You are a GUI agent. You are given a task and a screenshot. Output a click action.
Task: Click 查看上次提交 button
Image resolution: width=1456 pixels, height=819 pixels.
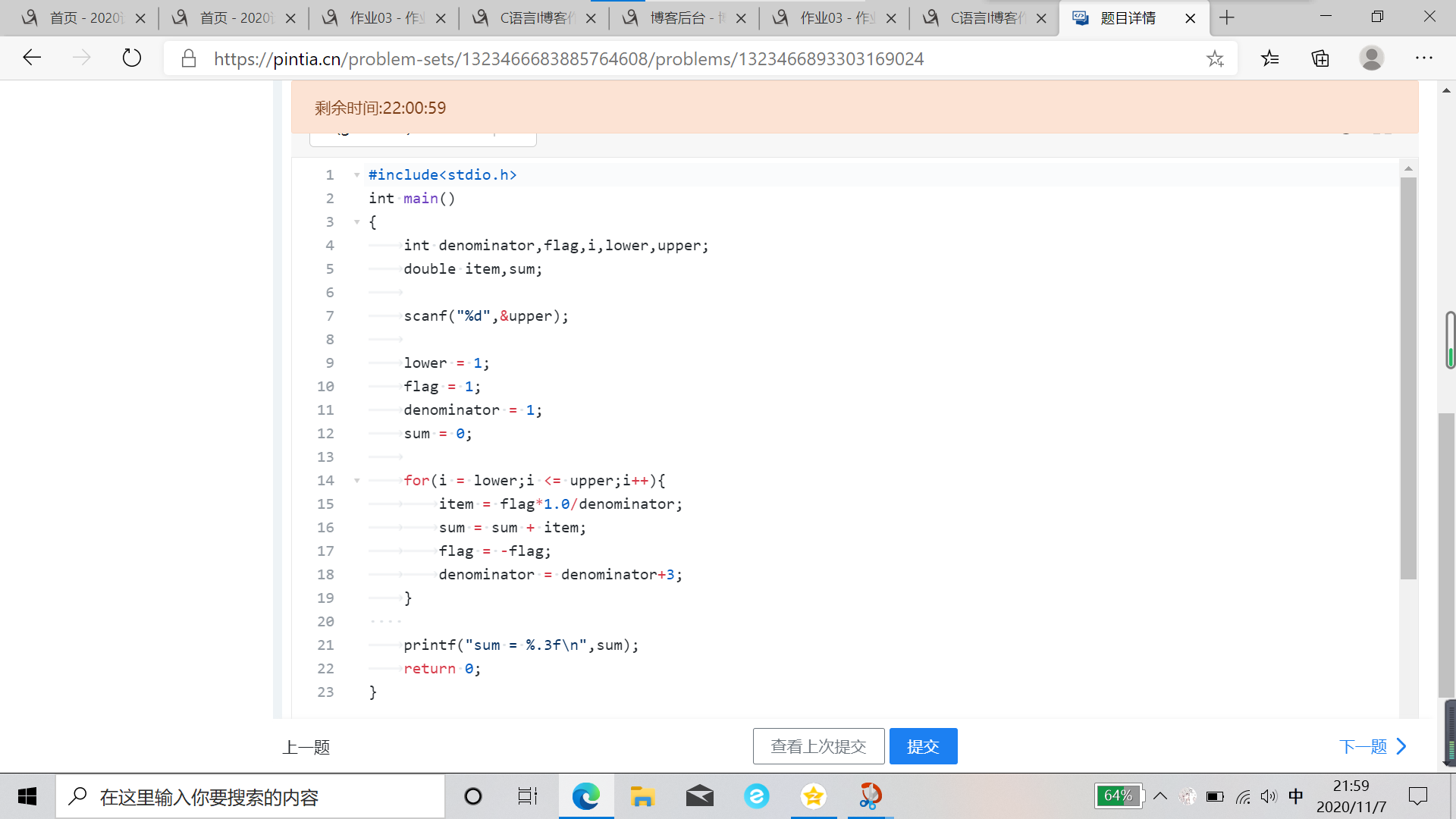pos(818,746)
